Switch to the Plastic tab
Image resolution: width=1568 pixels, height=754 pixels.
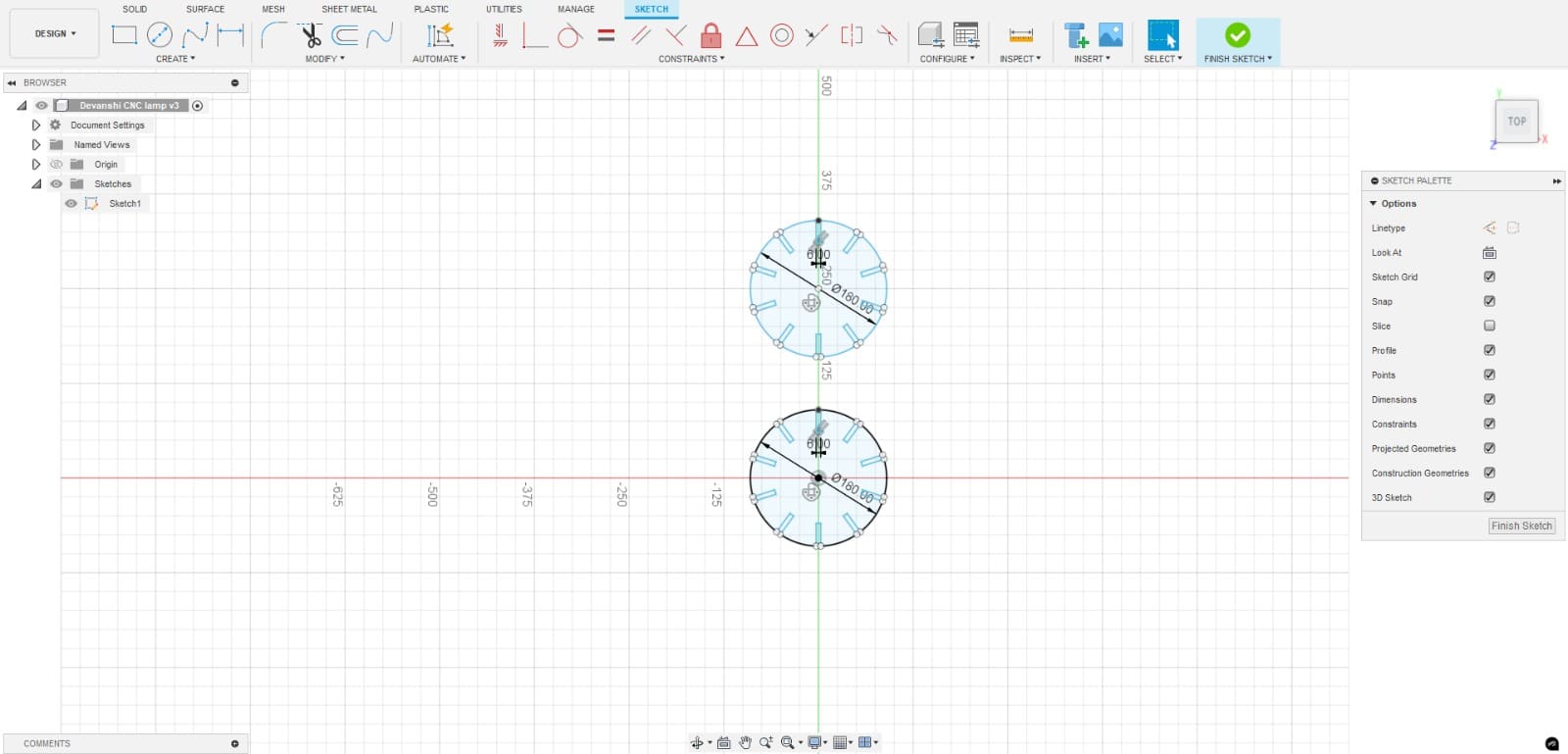point(431,9)
